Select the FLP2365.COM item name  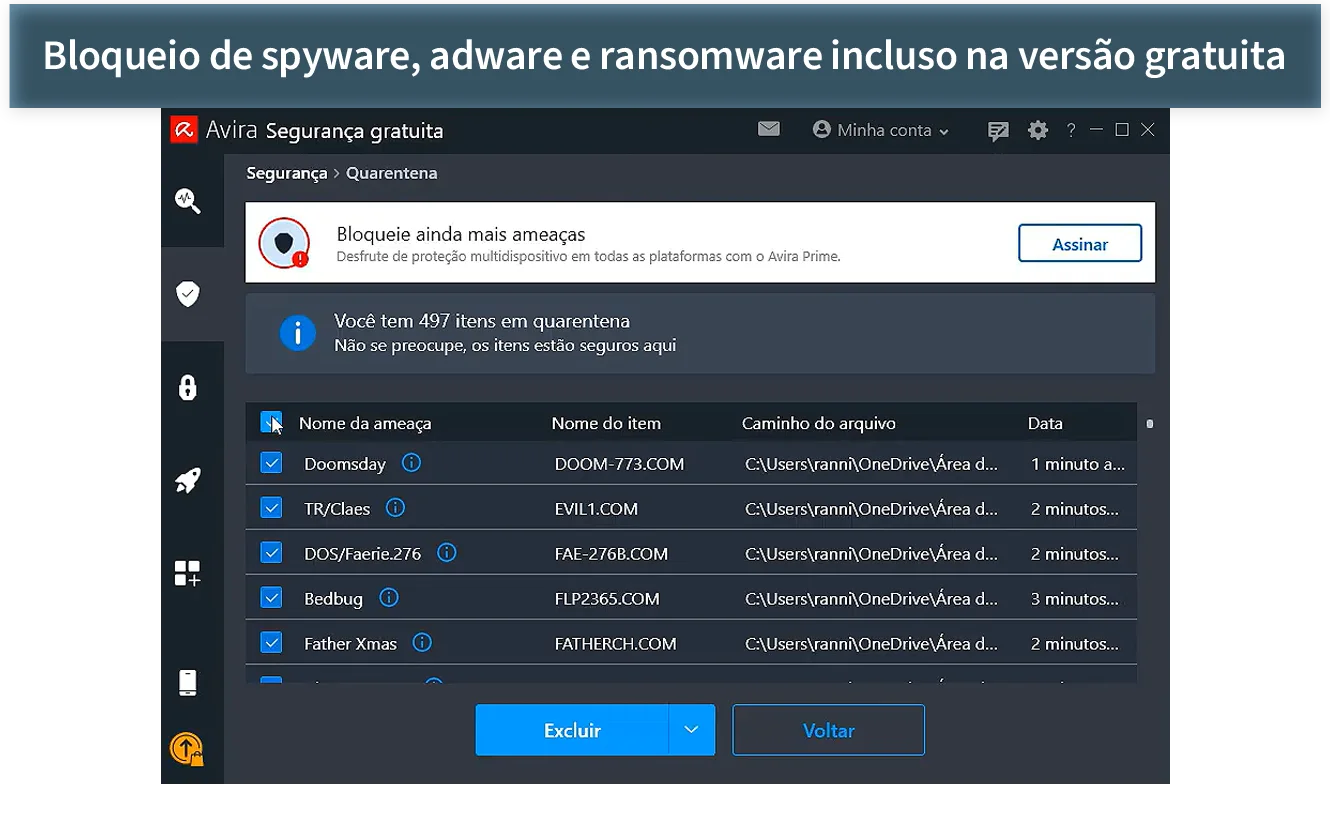(607, 599)
